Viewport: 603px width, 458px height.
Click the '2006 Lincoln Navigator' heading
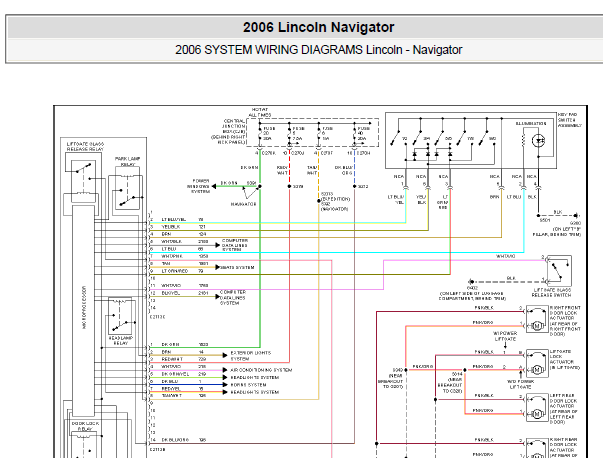coord(318,27)
